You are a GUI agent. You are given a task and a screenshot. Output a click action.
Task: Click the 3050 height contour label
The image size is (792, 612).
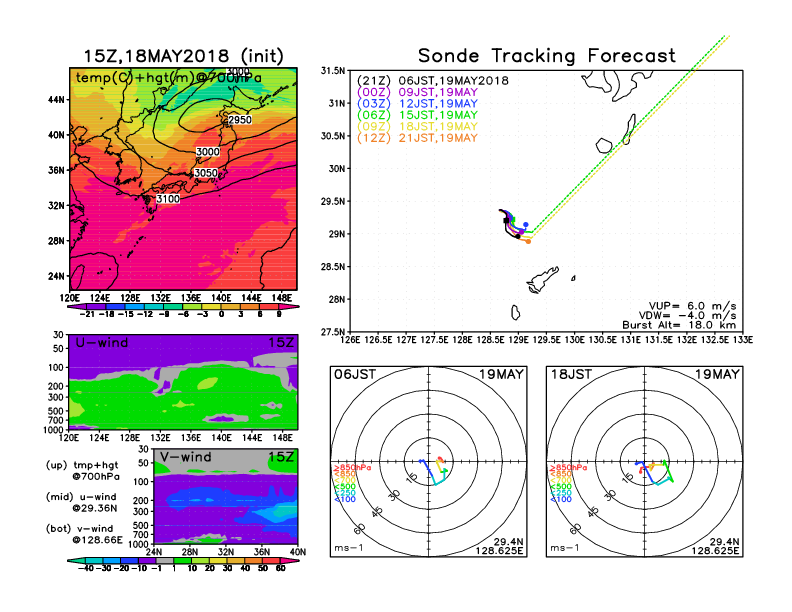pos(206,173)
